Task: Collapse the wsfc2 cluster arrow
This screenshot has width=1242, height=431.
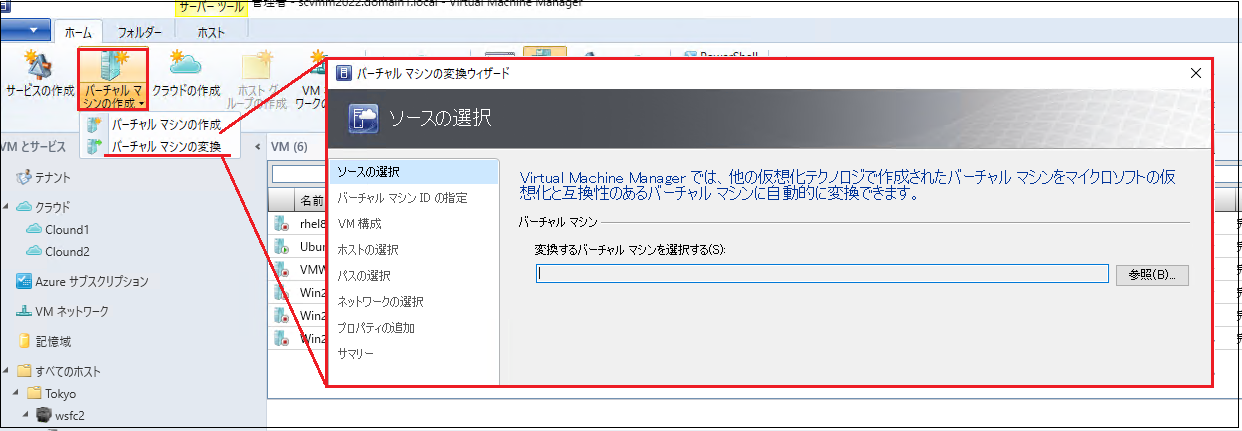Action: tap(27, 414)
